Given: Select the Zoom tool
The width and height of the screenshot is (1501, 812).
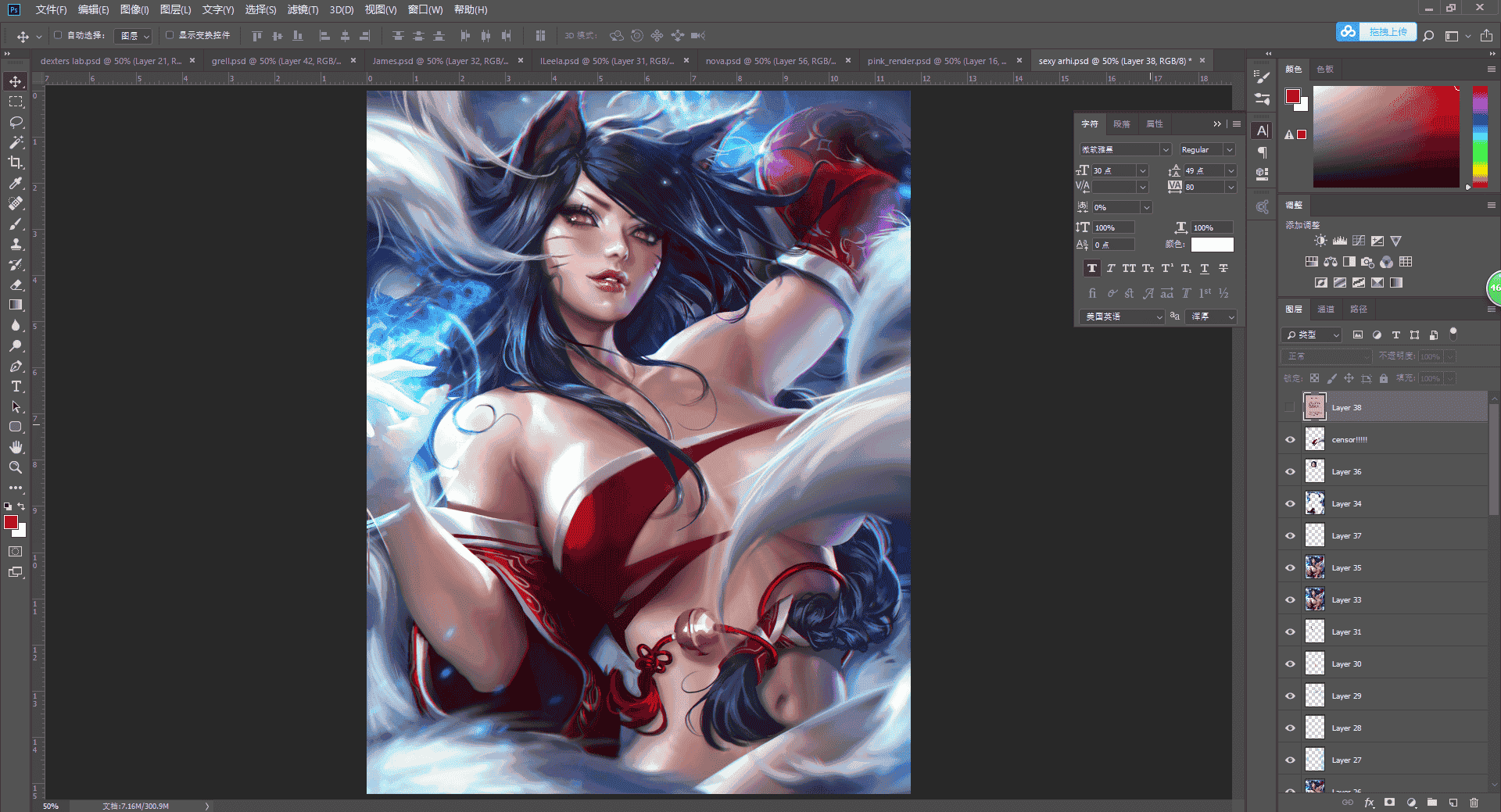Looking at the screenshot, I should click(16, 467).
